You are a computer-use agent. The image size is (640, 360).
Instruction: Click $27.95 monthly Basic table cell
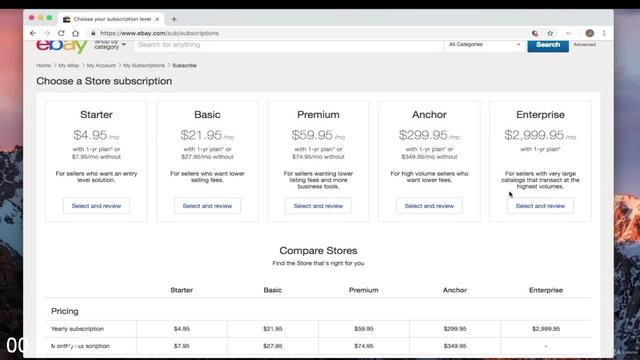(x=273, y=346)
